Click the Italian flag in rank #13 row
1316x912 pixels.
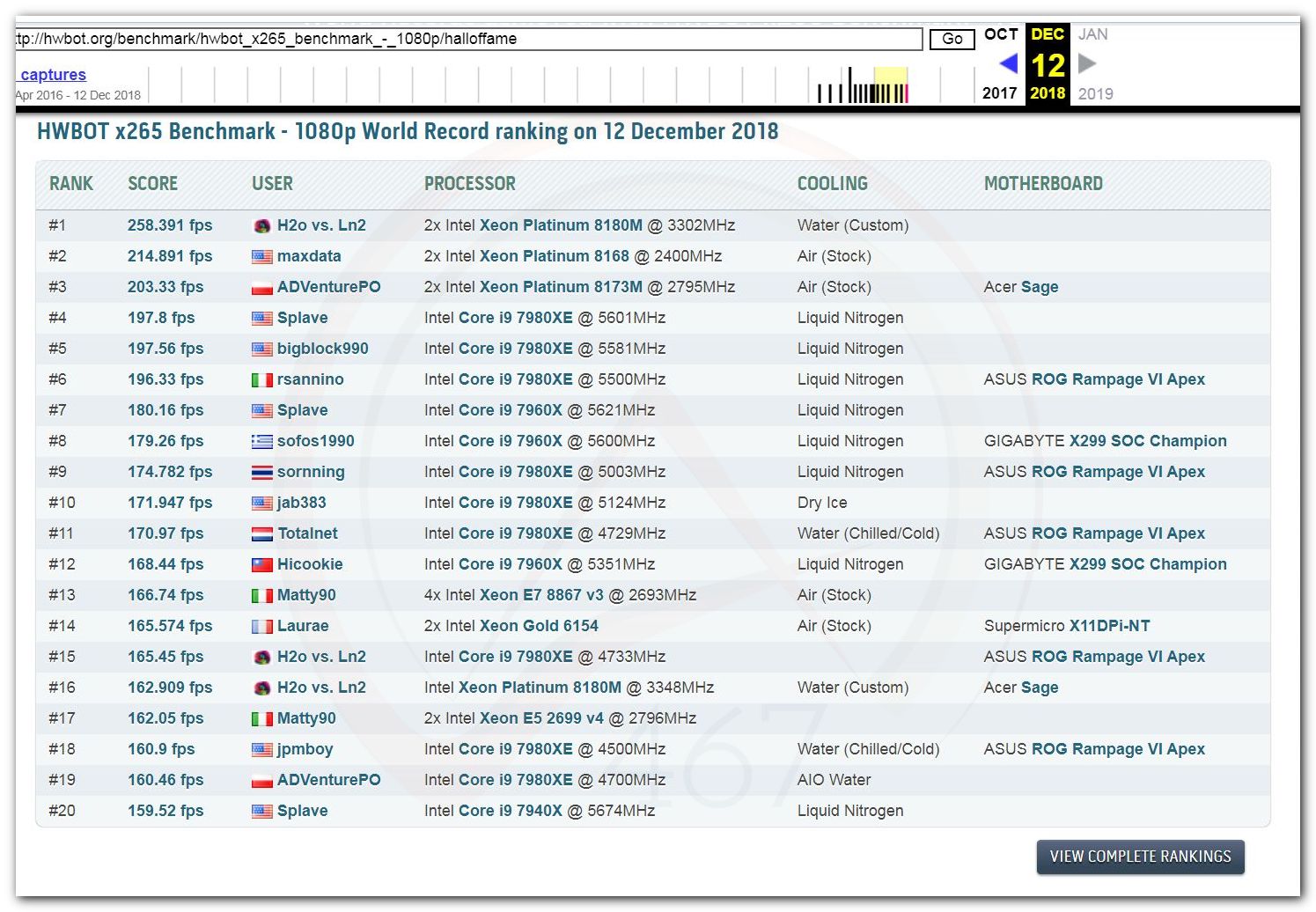tap(261, 596)
